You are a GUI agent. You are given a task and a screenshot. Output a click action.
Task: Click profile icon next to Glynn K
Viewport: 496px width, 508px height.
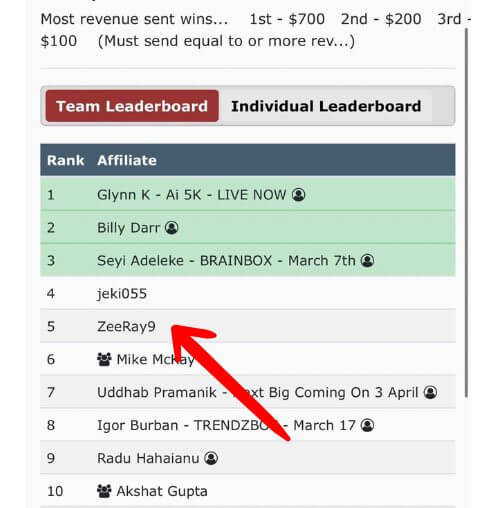tap(298, 195)
